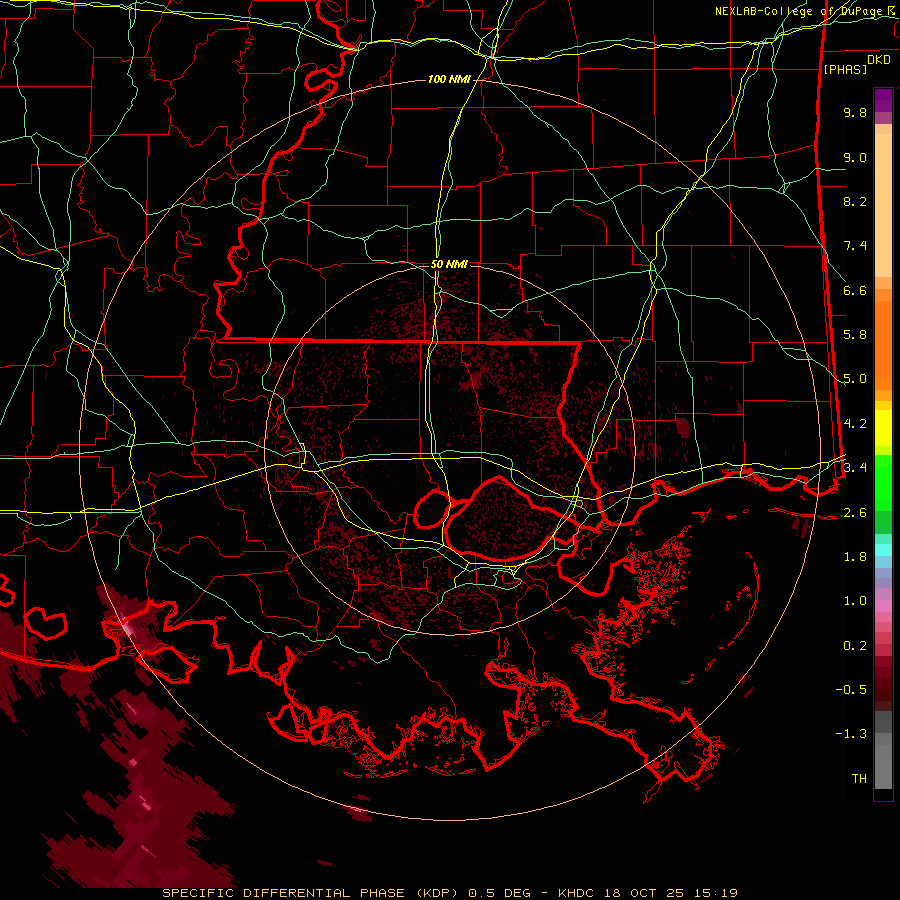Click the 8.2 value on the scale
Image resolution: width=900 pixels, height=900 pixels.
[855, 201]
